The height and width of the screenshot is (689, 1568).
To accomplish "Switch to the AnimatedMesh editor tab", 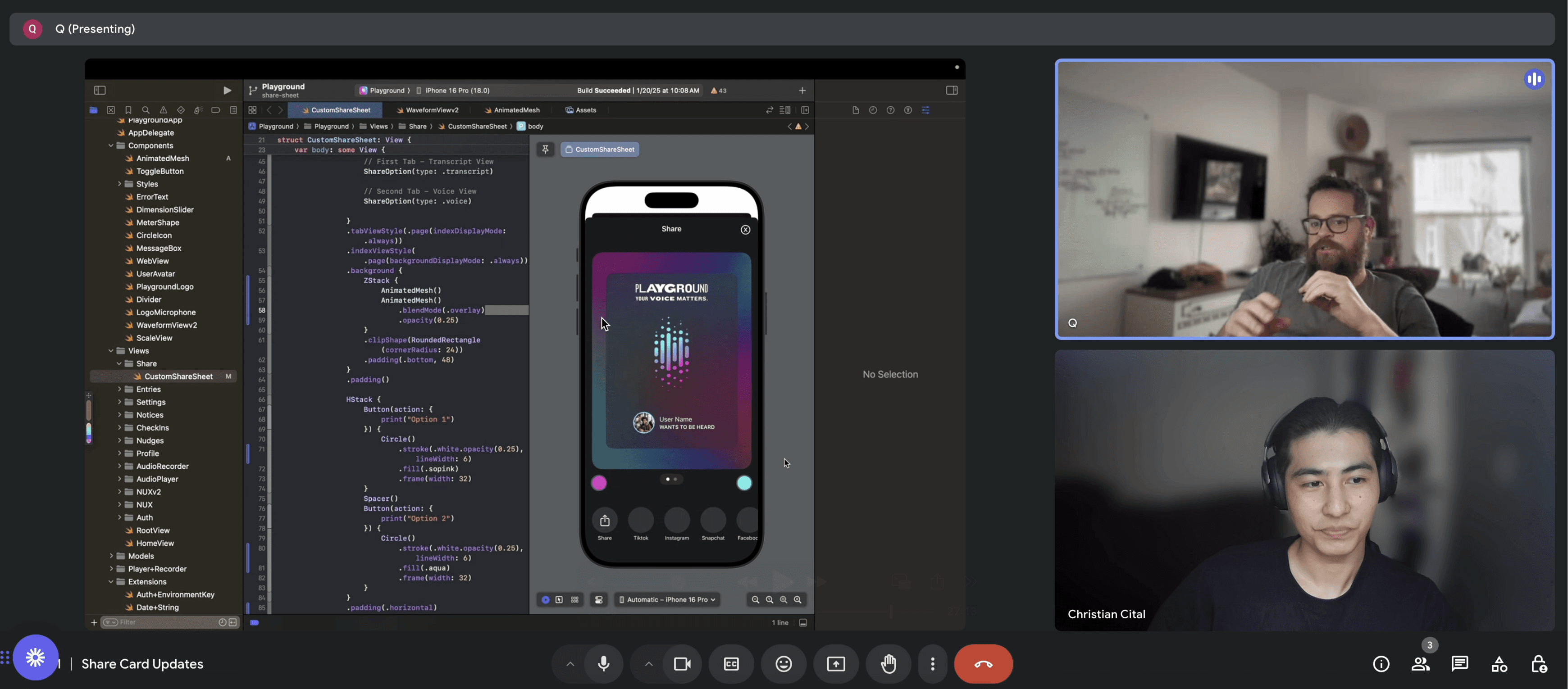I will click(512, 110).
